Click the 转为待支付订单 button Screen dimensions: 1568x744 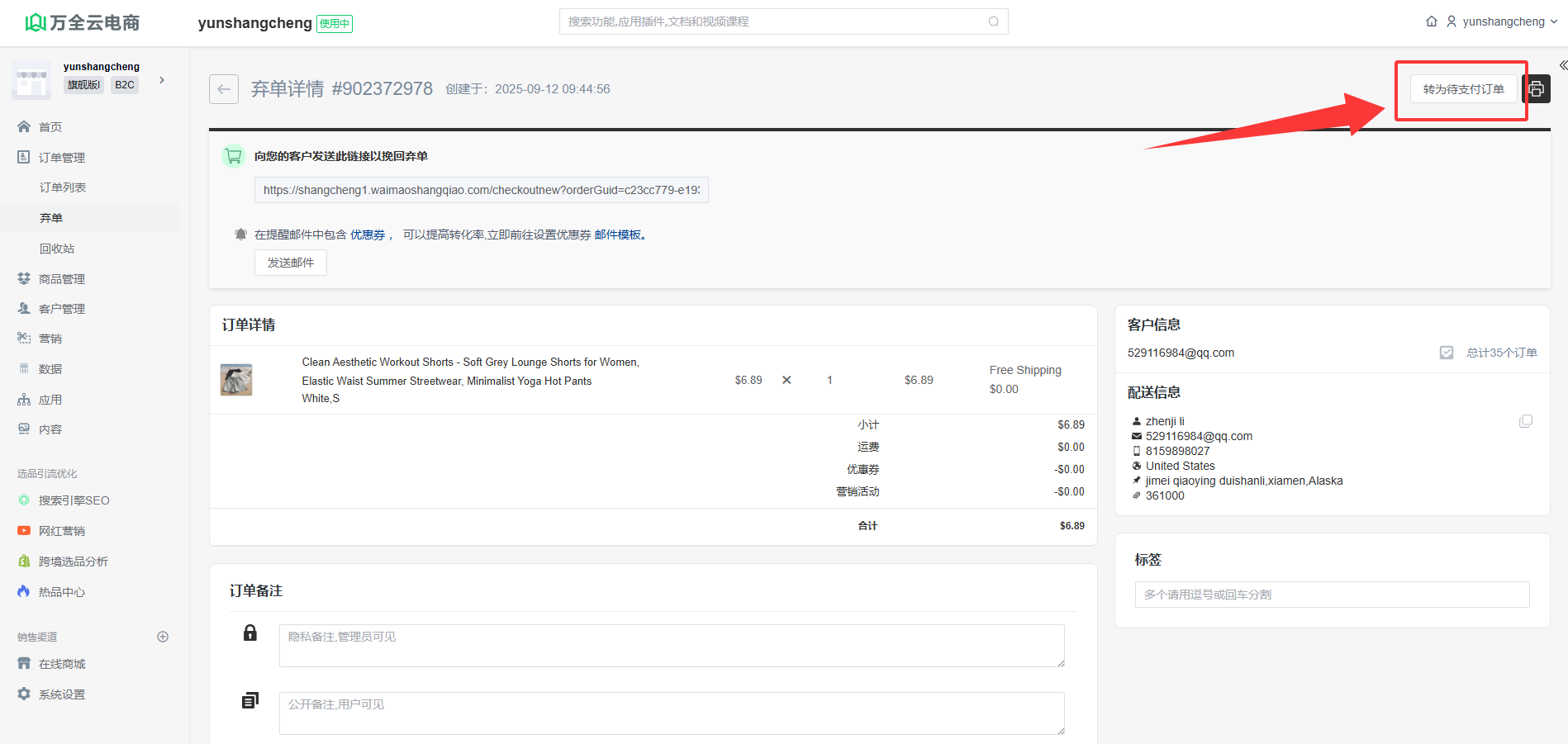coord(1463,89)
